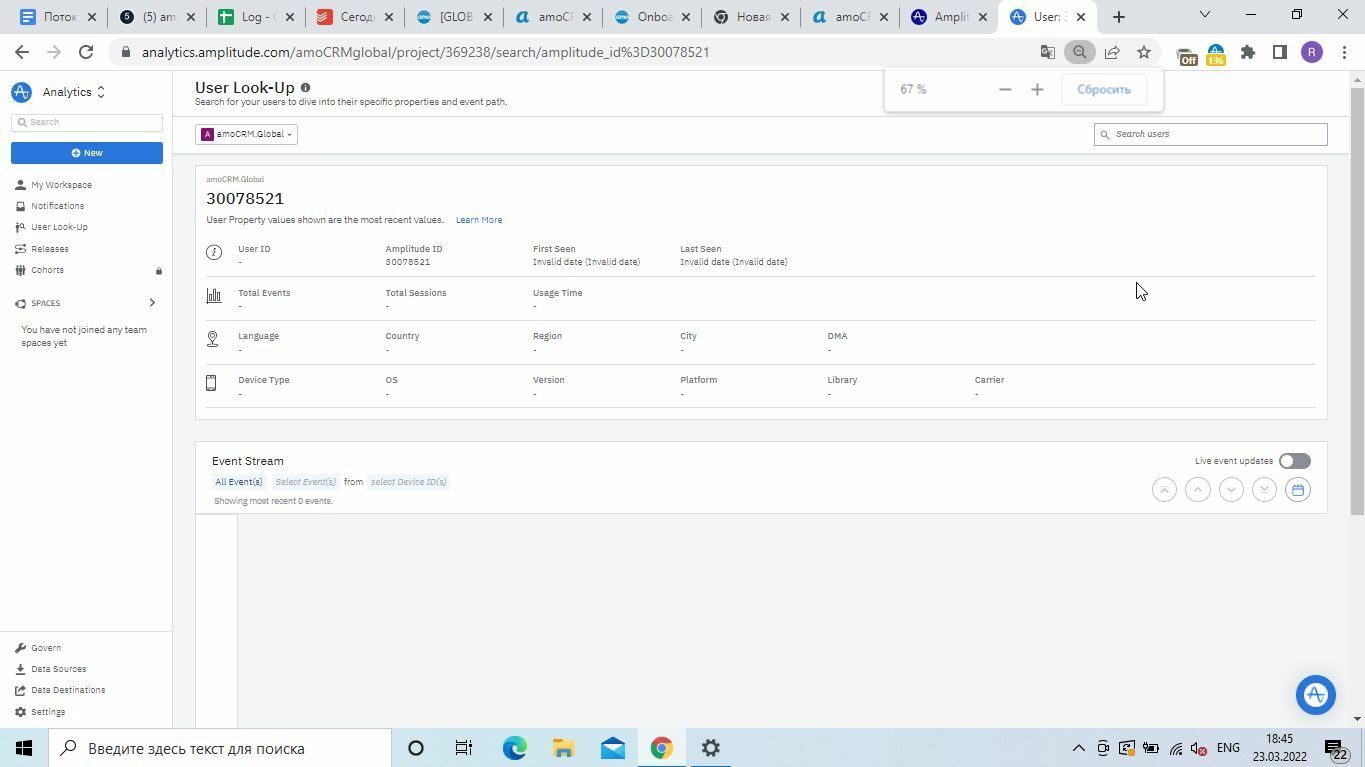Click the bar chart icon beside Total Events

coord(213,296)
